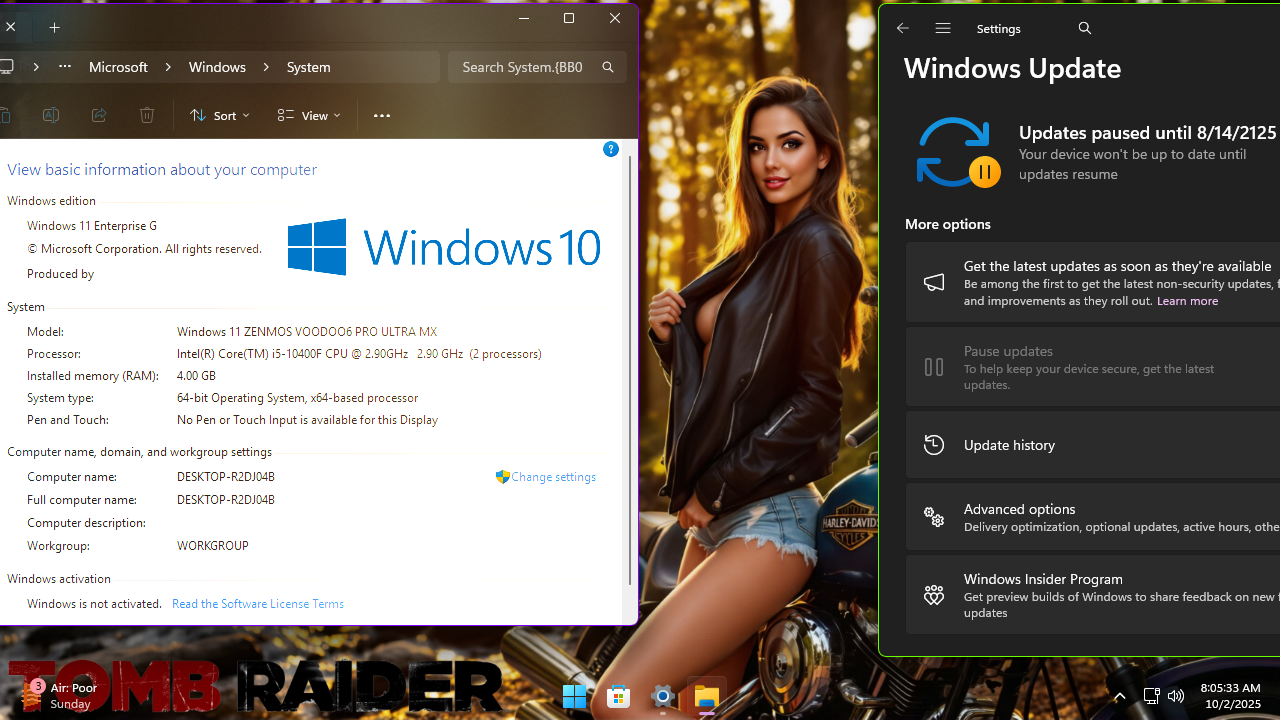Open the Air: Poor weather widget
This screenshot has width=1280, height=720.
pyautogui.click(x=60, y=695)
